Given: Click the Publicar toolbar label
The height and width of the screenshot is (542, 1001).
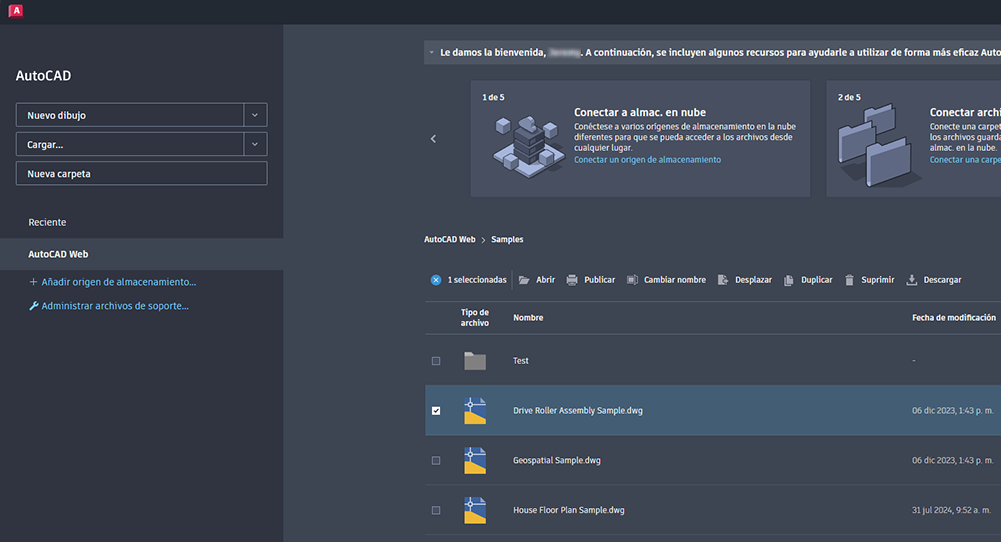Looking at the screenshot, I should pyautogui.click(x=599, y=280).
